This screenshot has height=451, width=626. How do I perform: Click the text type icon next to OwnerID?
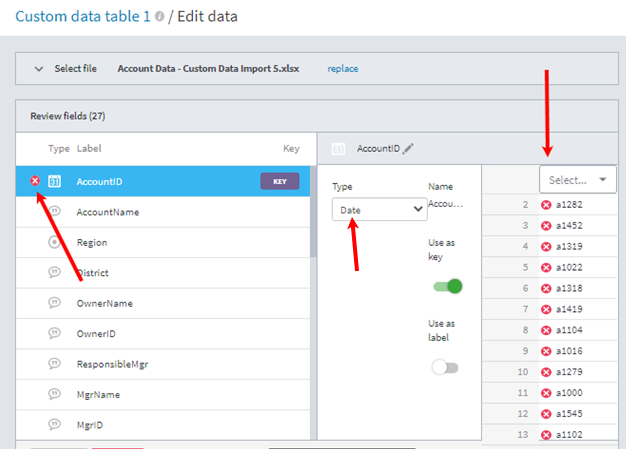pyautogui.click(x=54, y=333)
